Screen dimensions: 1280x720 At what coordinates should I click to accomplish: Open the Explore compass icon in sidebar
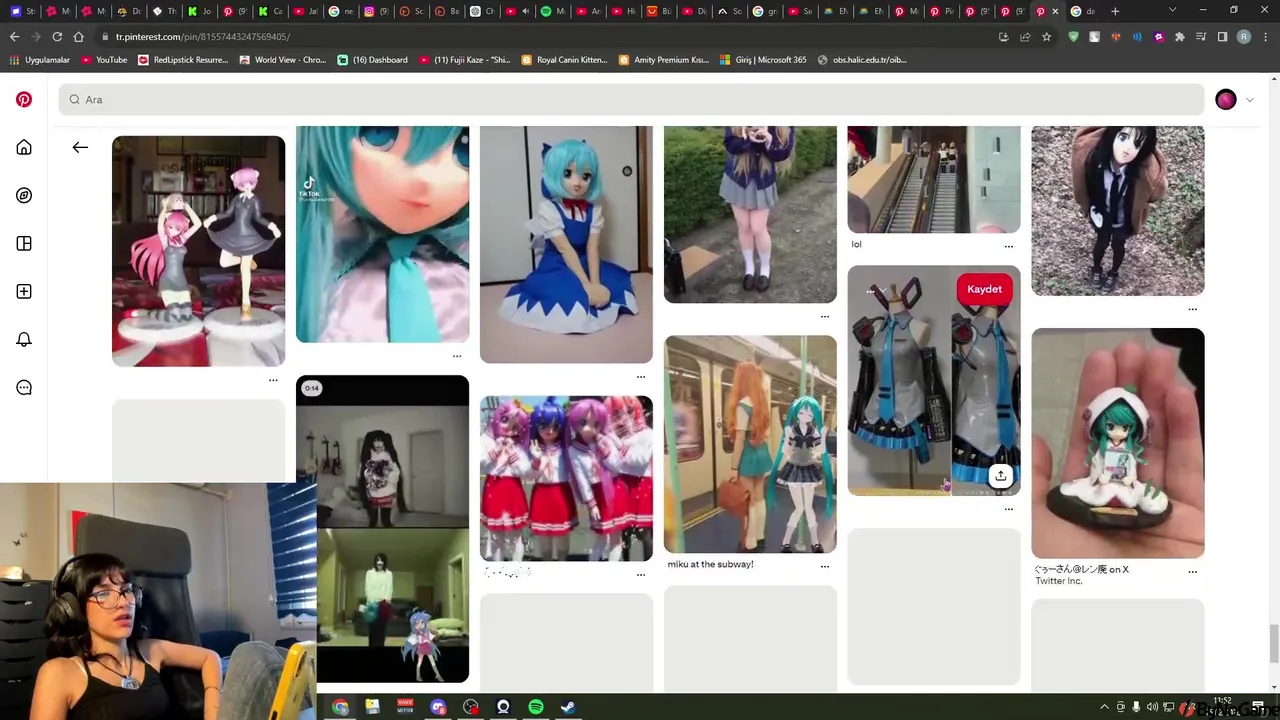[x=24, y=195]
